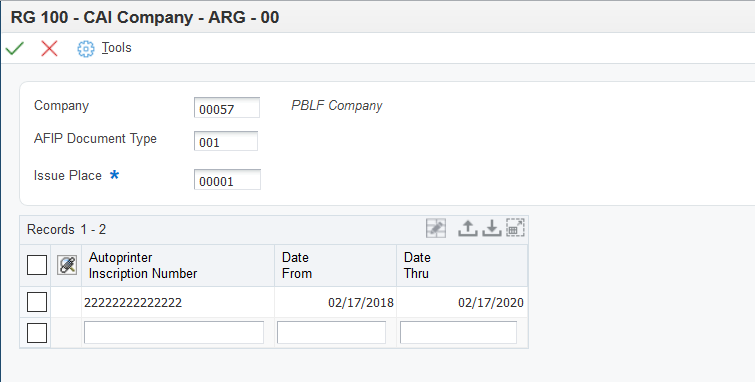Click the Records 1 - 2 label
Image resolution: width=755 pixels, height=382 pixels.
[66, 229]
